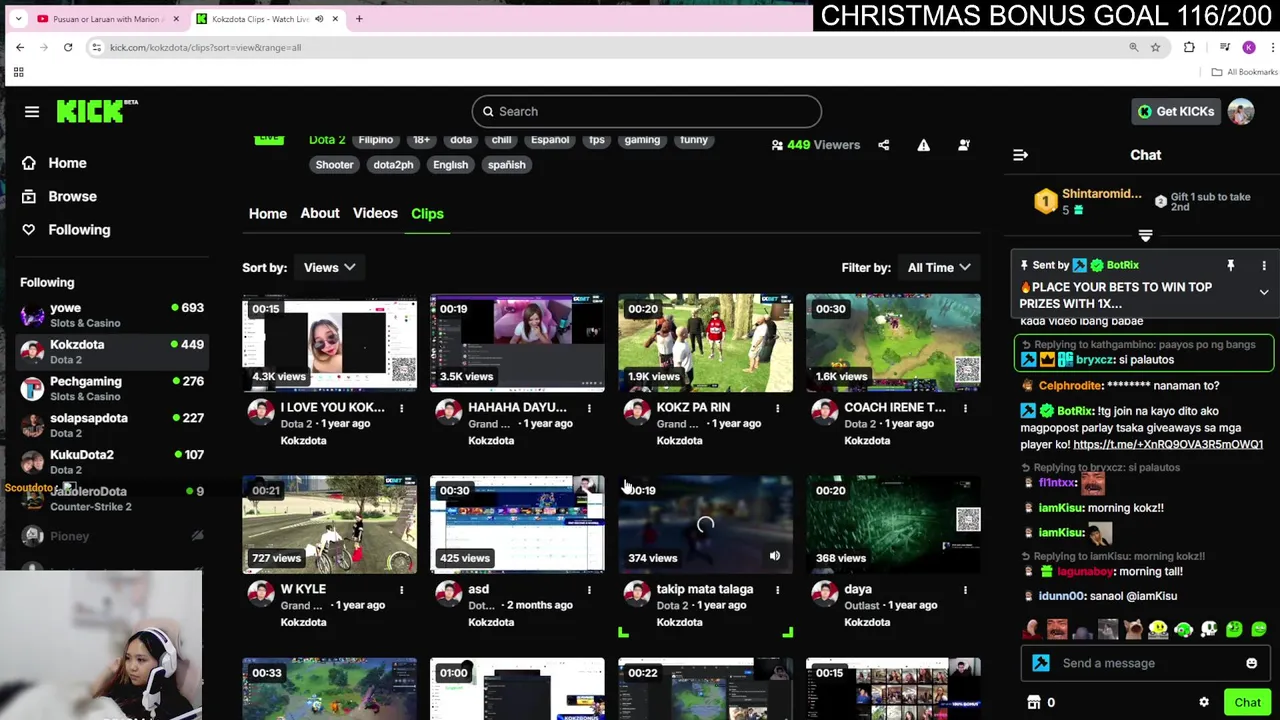Play the daya clip thumbnail
Viewport: 1280px width, 720px height.
point(893,524)
